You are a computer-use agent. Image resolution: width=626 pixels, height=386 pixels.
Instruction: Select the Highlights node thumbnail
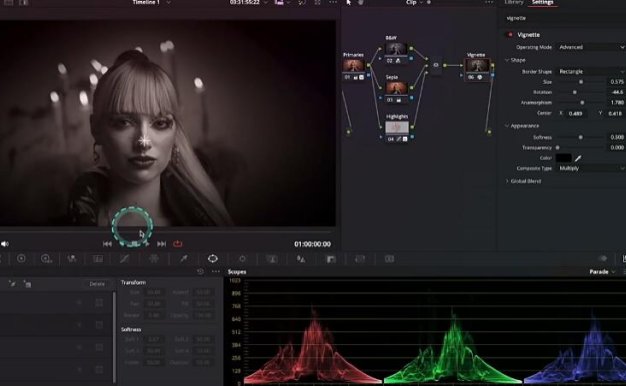[x=397, y=127]
